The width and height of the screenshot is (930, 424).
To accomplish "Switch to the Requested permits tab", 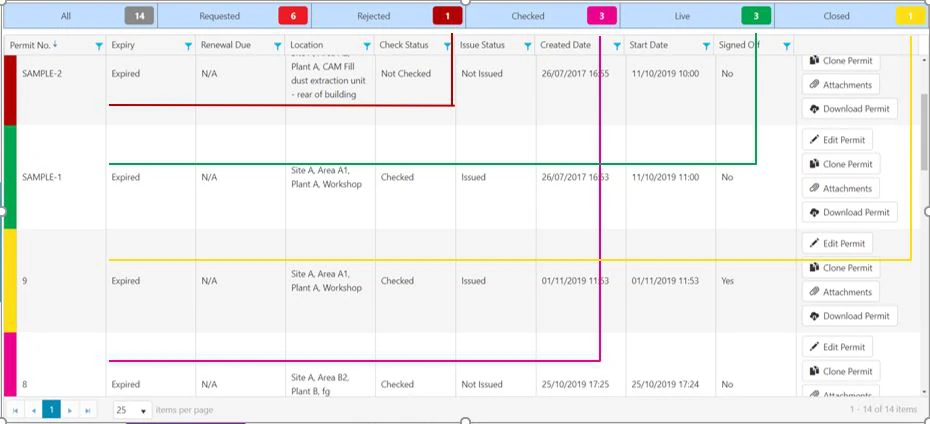I will tap(234, 16).
